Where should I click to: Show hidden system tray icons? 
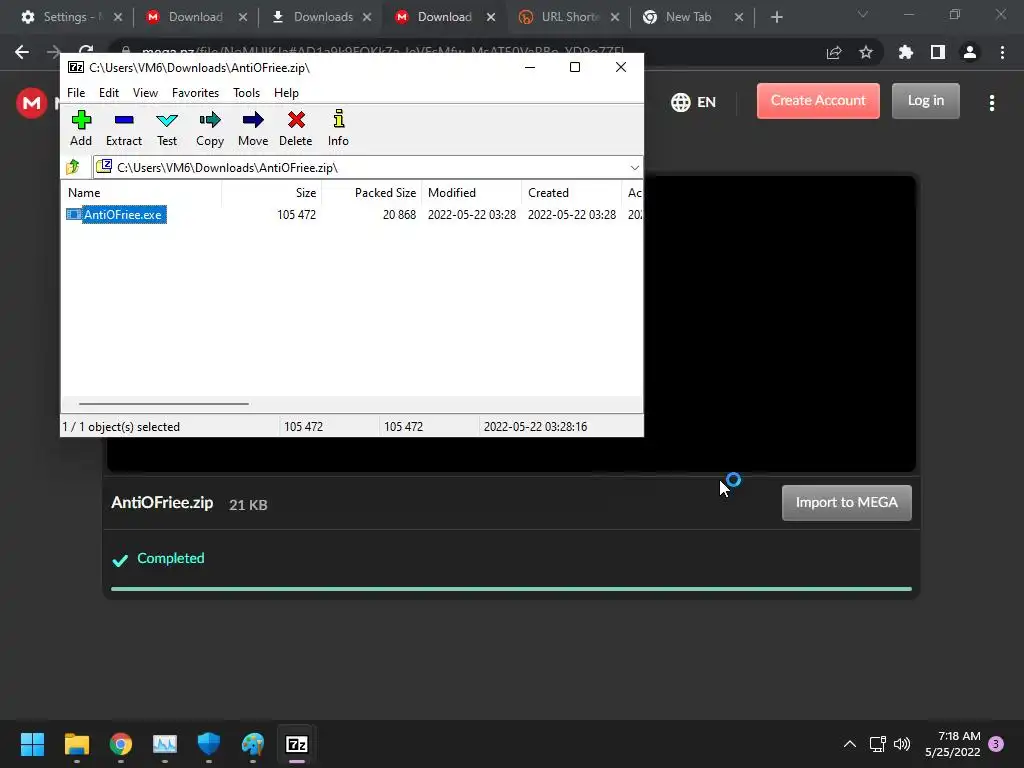point(850,744)
